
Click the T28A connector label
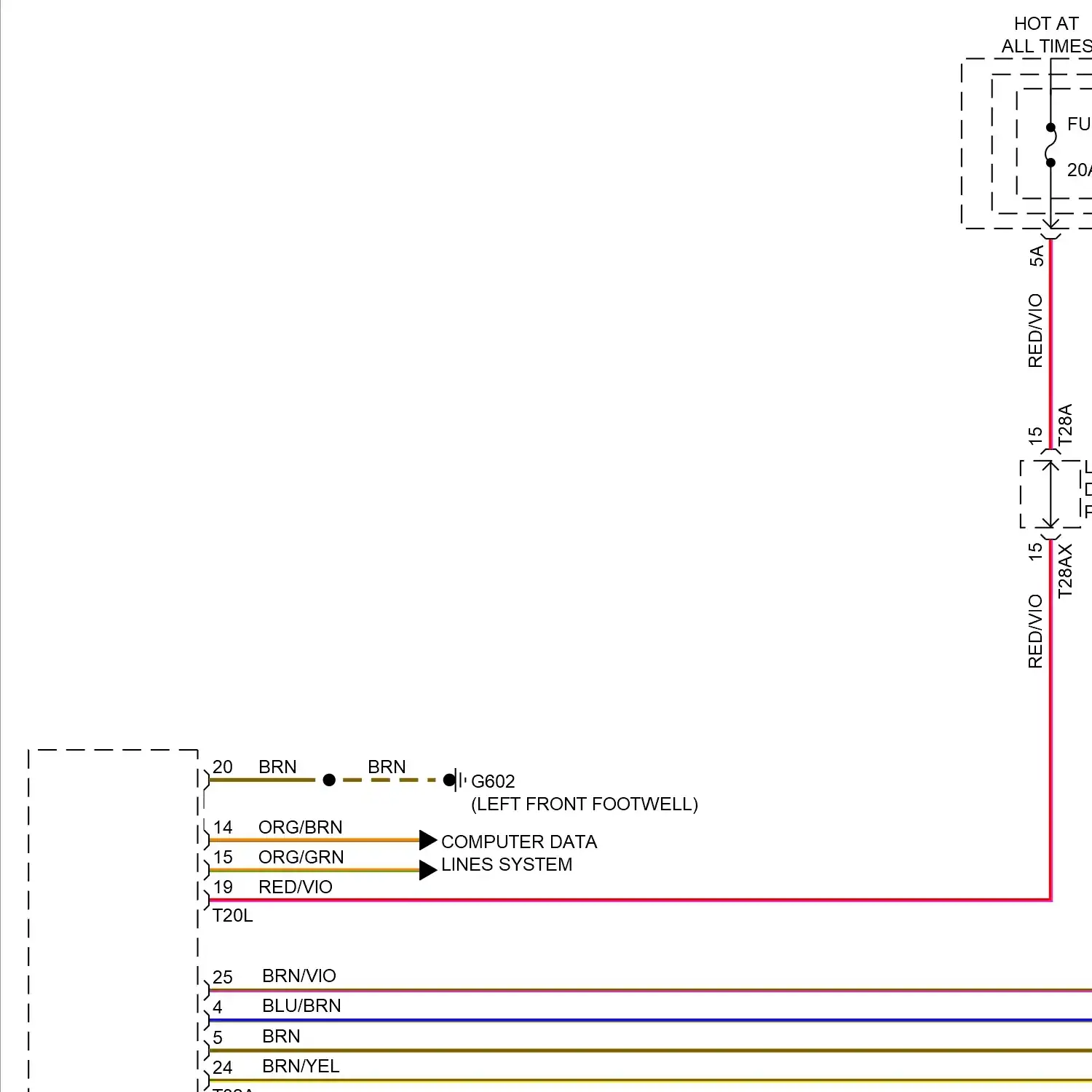tap(1065, 425)
